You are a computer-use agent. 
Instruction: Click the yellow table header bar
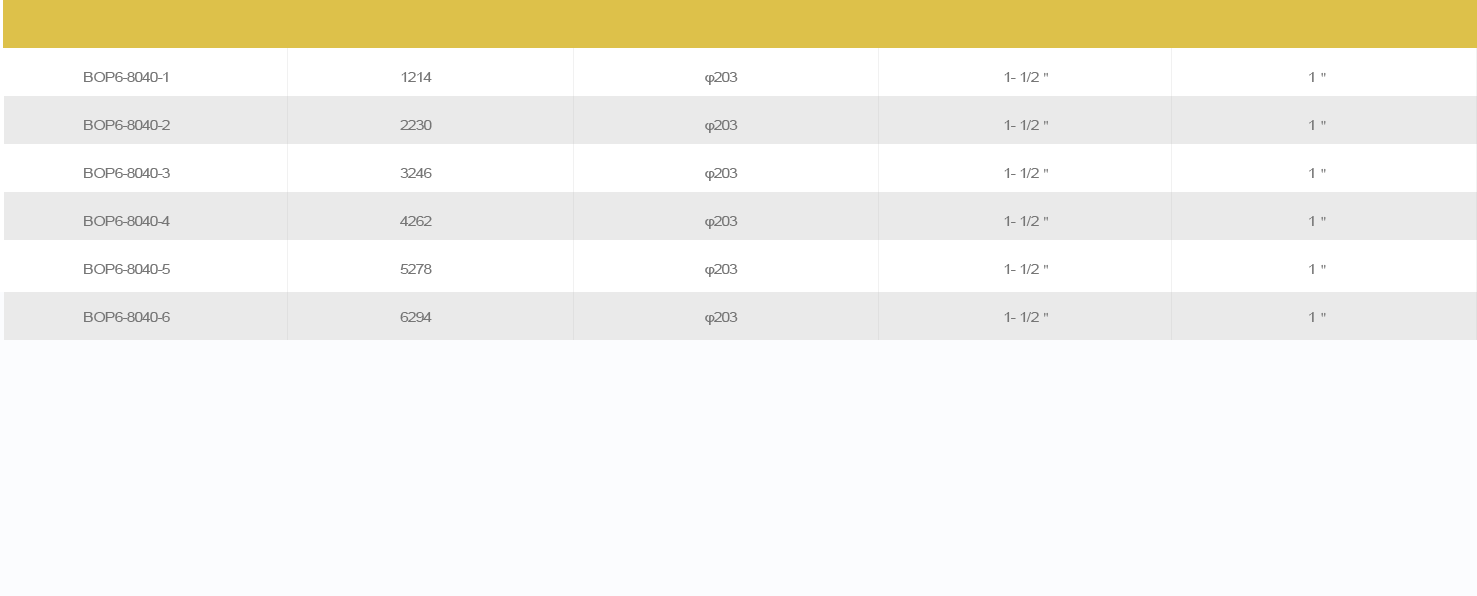point(740,24)
